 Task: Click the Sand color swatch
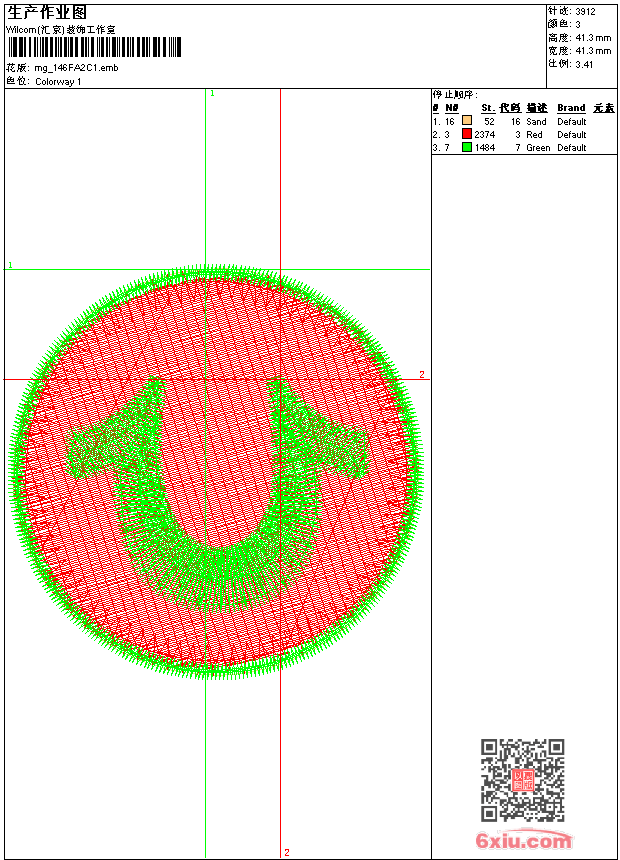[467, 121]
